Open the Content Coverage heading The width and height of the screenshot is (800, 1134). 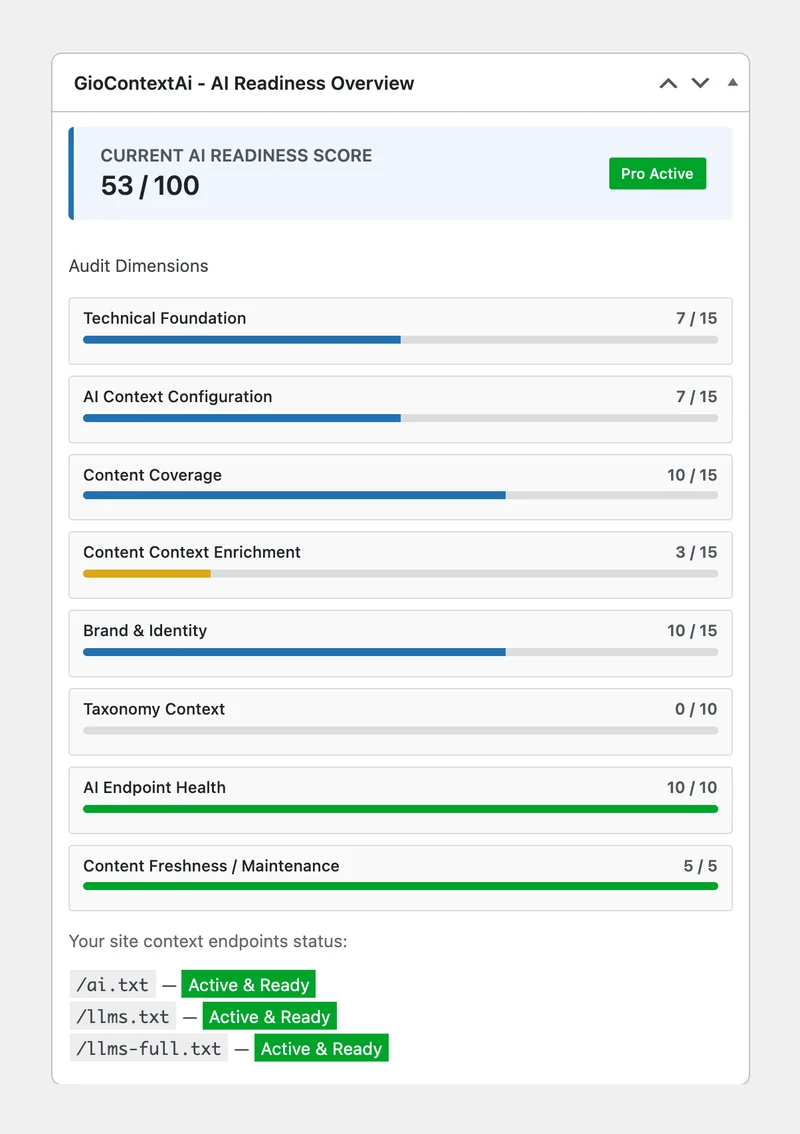[152, 475]
